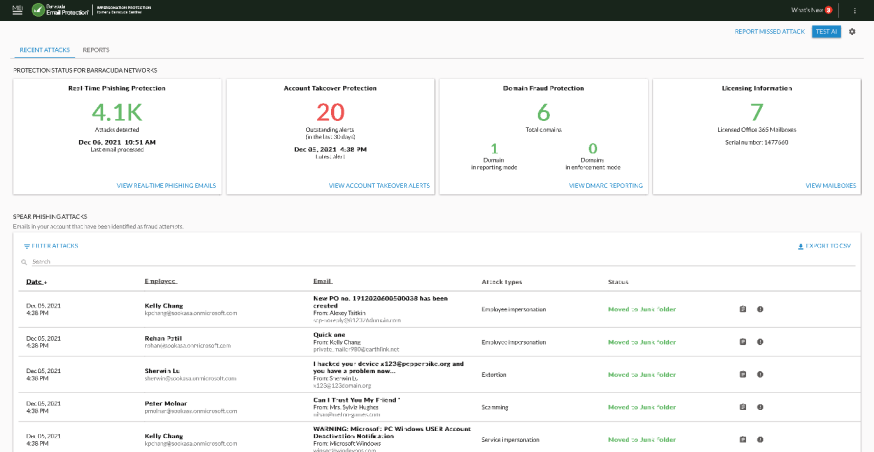Click 1 domain in reporting mode
Screen dimensions: 874x452
494,149
